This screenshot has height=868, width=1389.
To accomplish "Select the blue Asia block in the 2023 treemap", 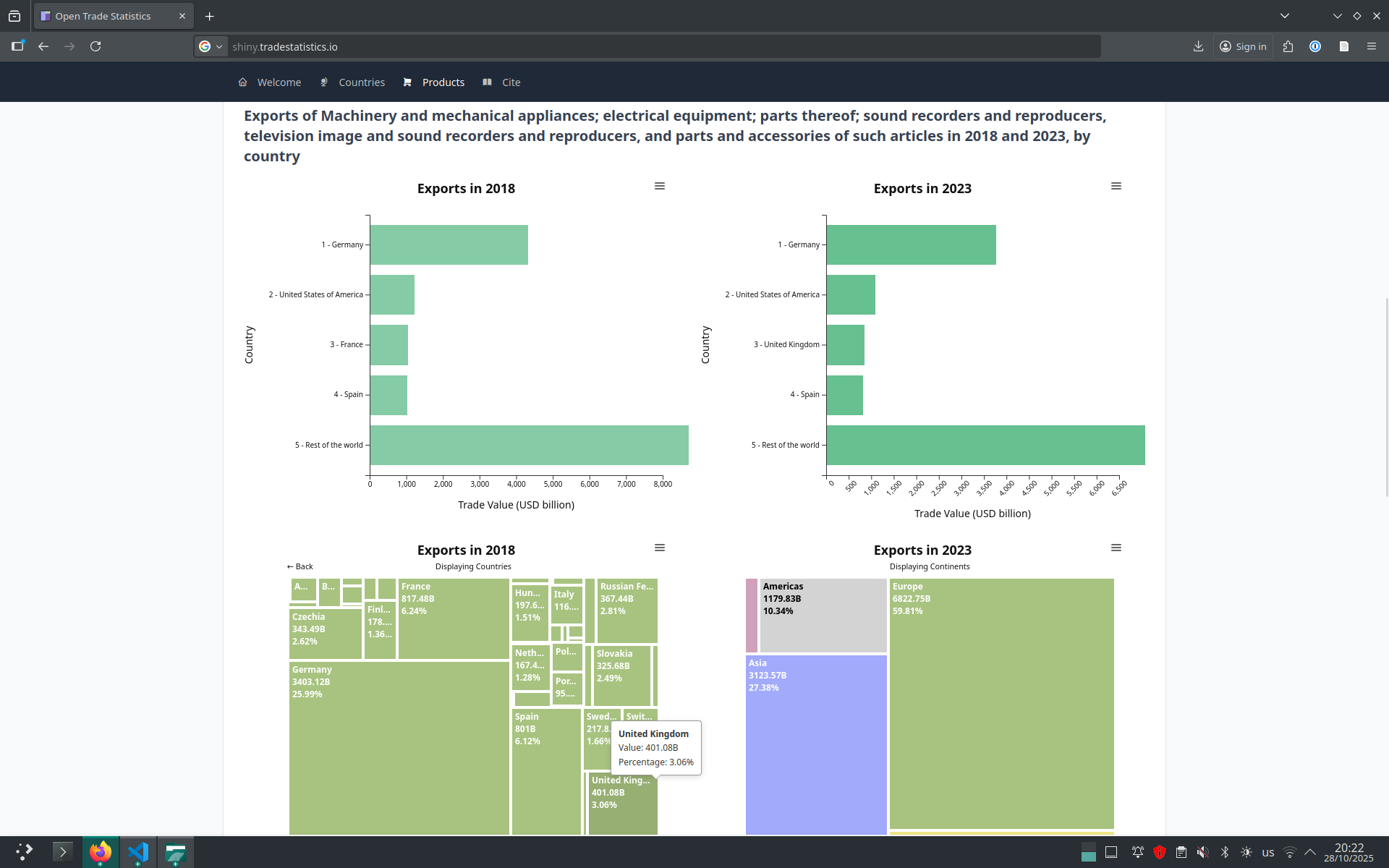I will click(815, 745).
